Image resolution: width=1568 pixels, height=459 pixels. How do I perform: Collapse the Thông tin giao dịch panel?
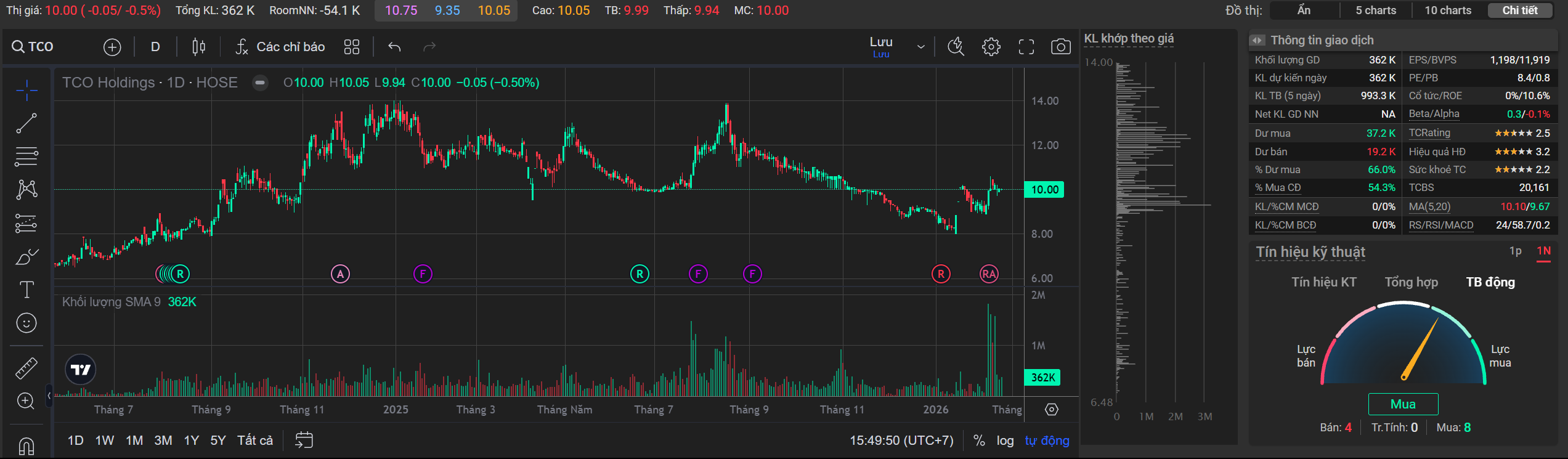(x=1257, y=41)
